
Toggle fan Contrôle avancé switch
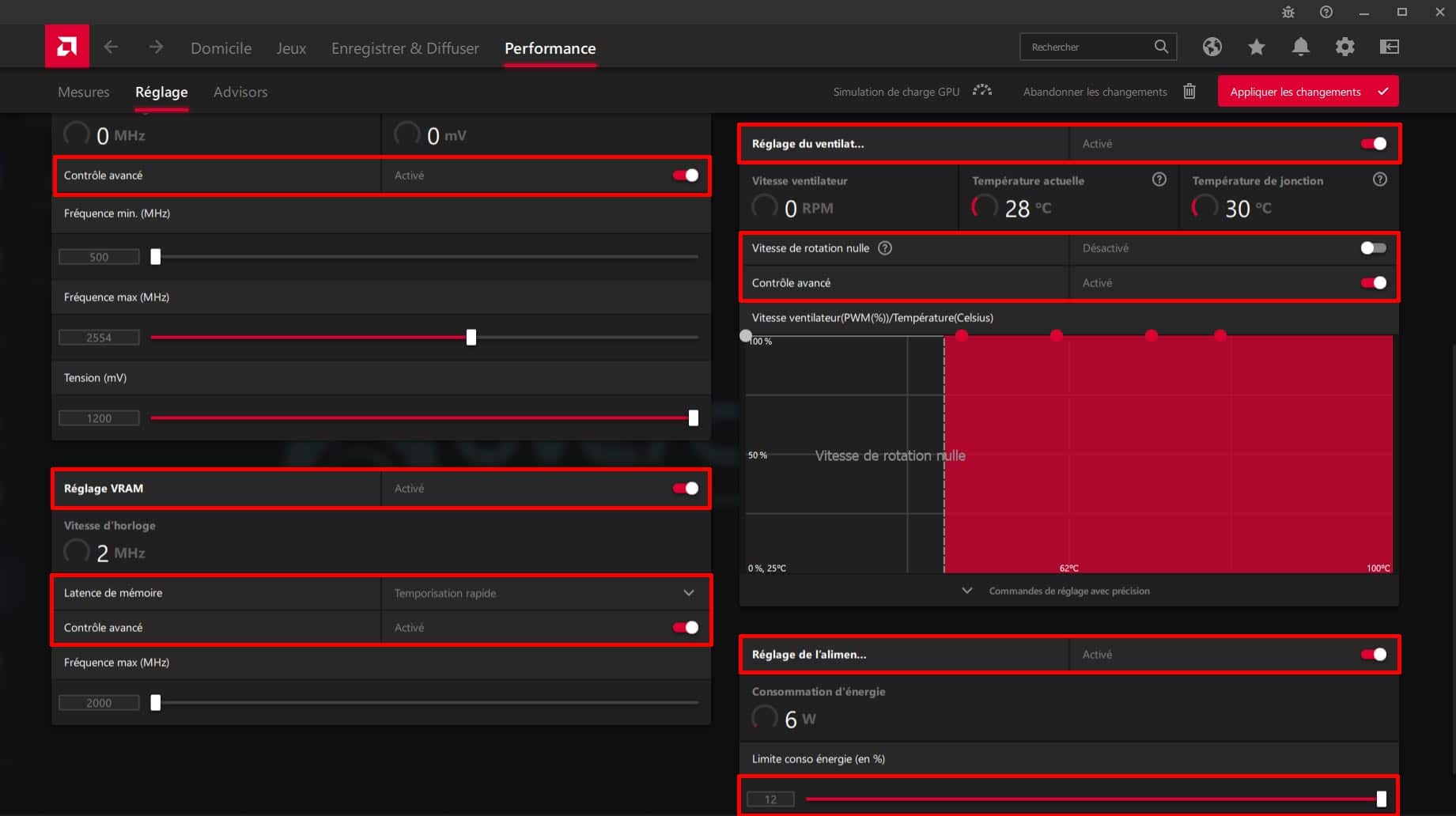click(x=1374, y=283)
